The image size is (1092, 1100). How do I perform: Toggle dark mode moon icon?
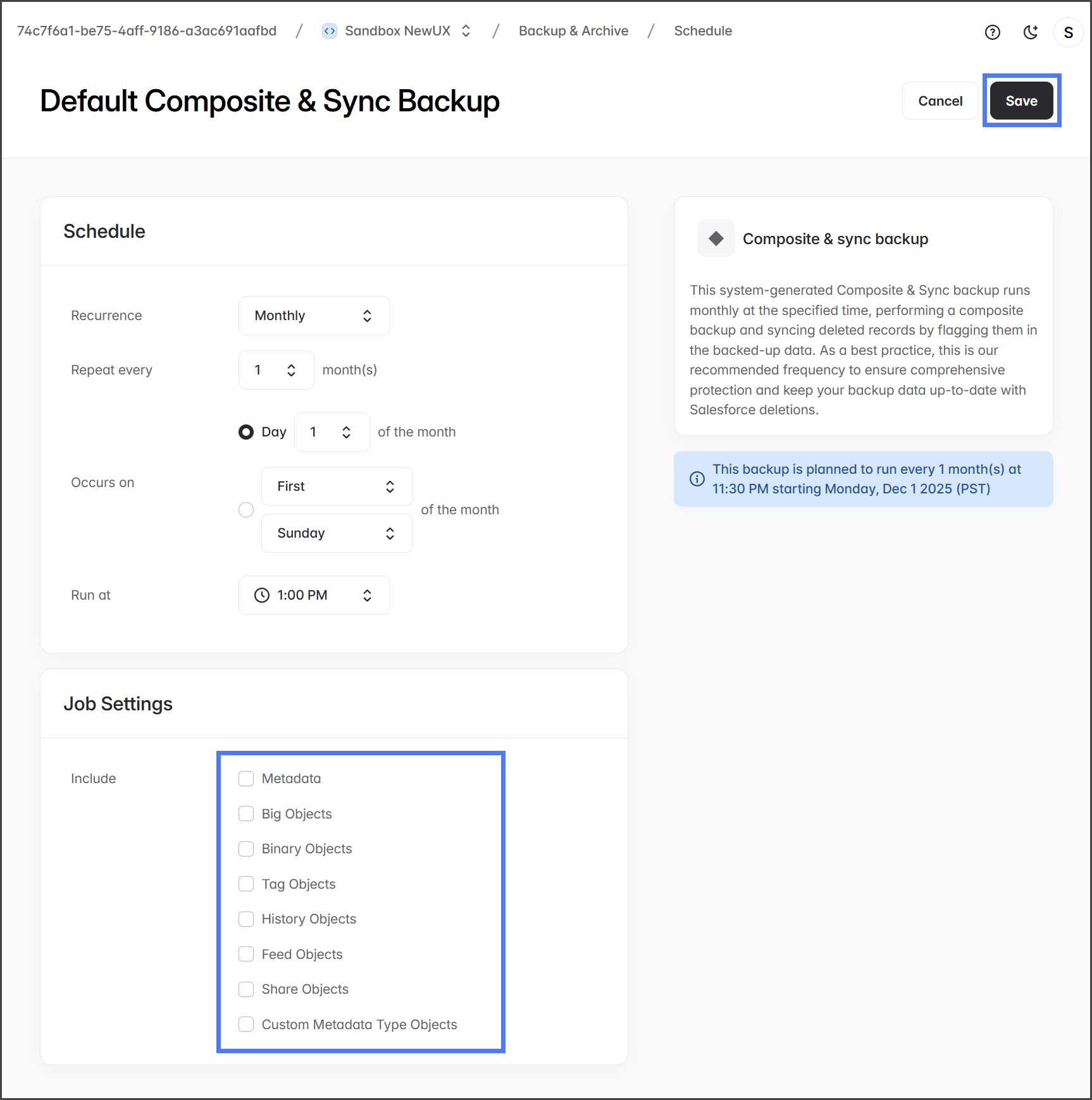tap(1031, 32)
